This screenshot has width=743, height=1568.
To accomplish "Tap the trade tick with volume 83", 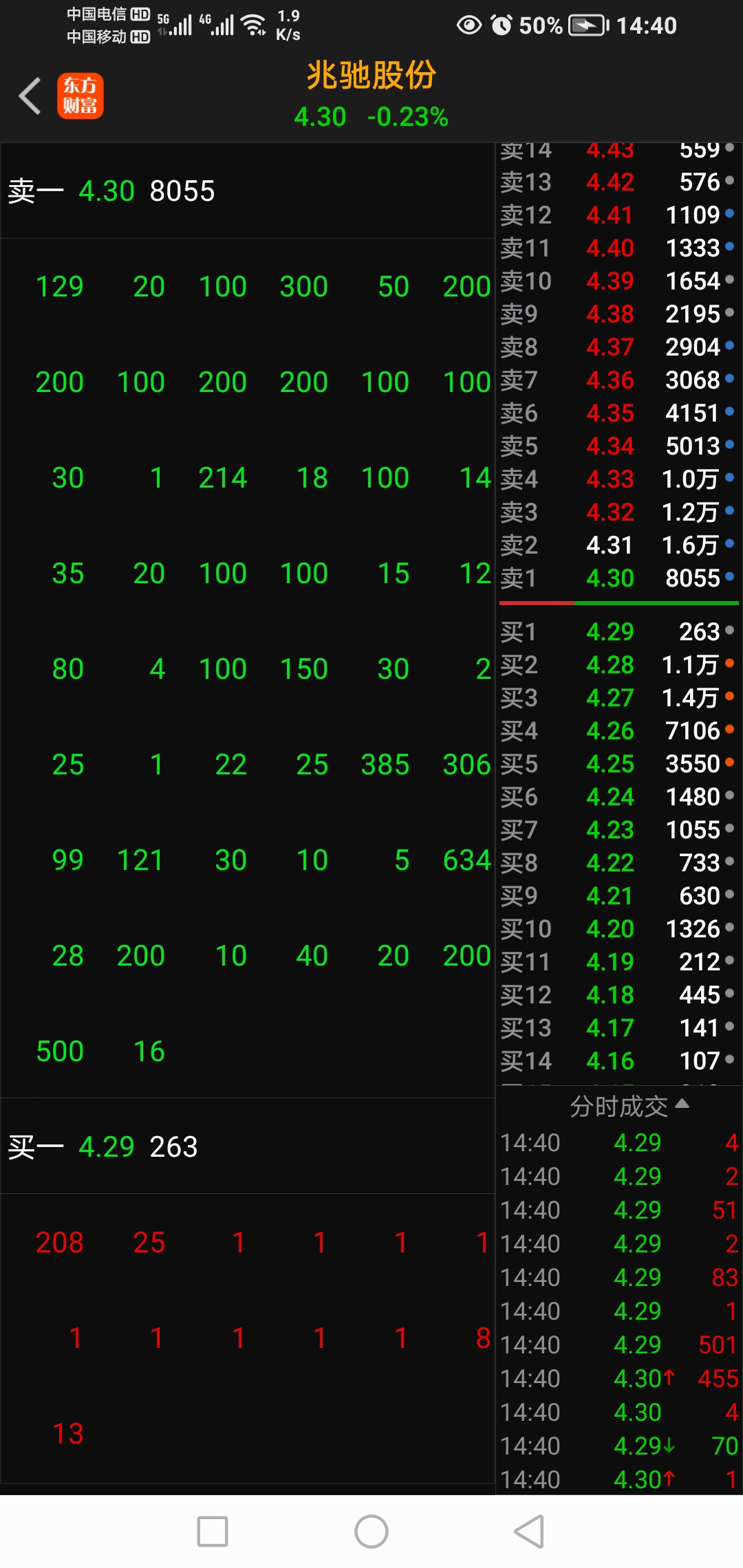I will pos(618,1277).
